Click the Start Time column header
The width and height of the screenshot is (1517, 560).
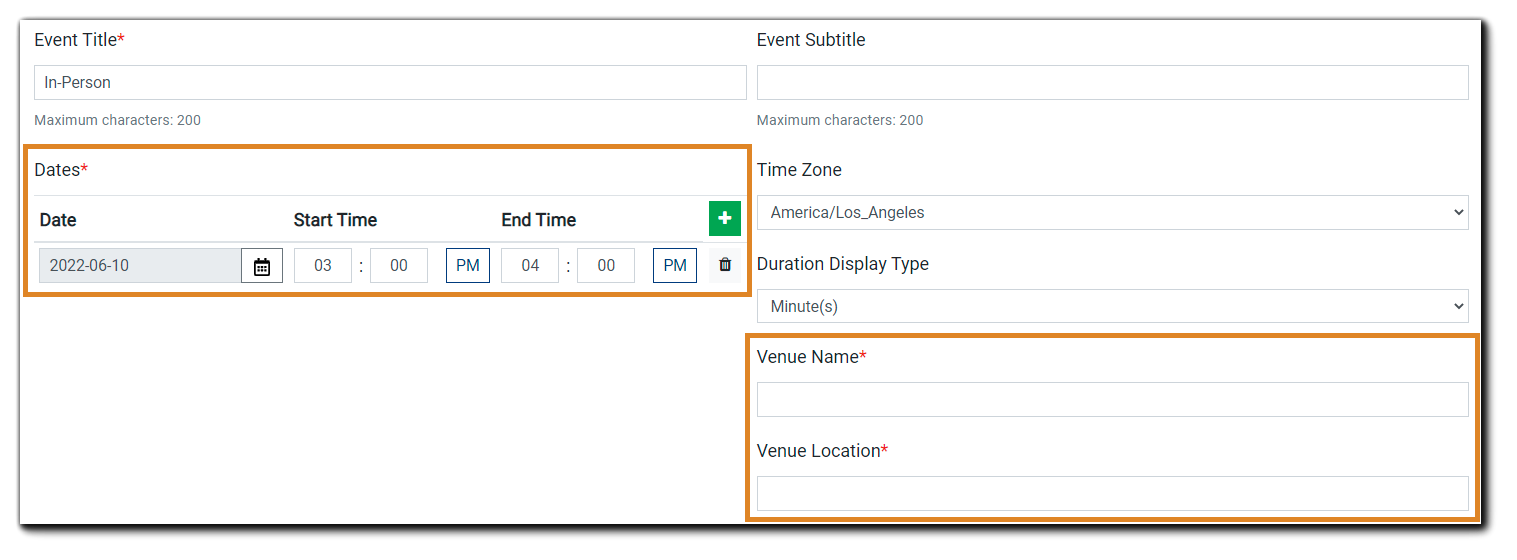coord(335,220)
